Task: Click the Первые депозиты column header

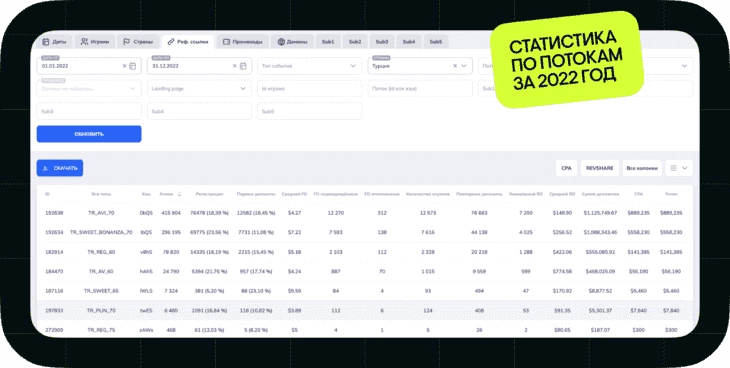Action: coord(256,194)
